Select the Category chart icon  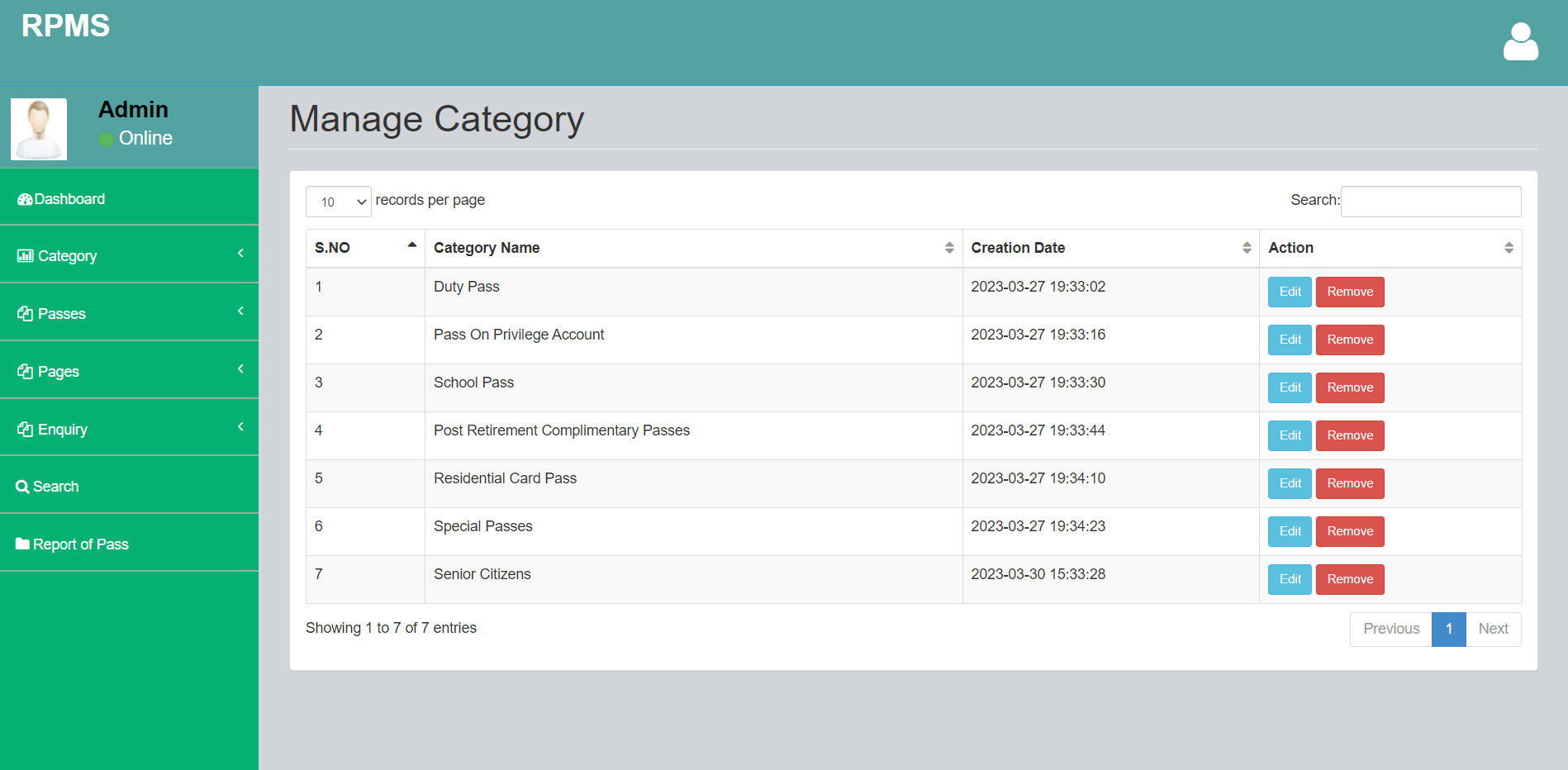[25, 255]
